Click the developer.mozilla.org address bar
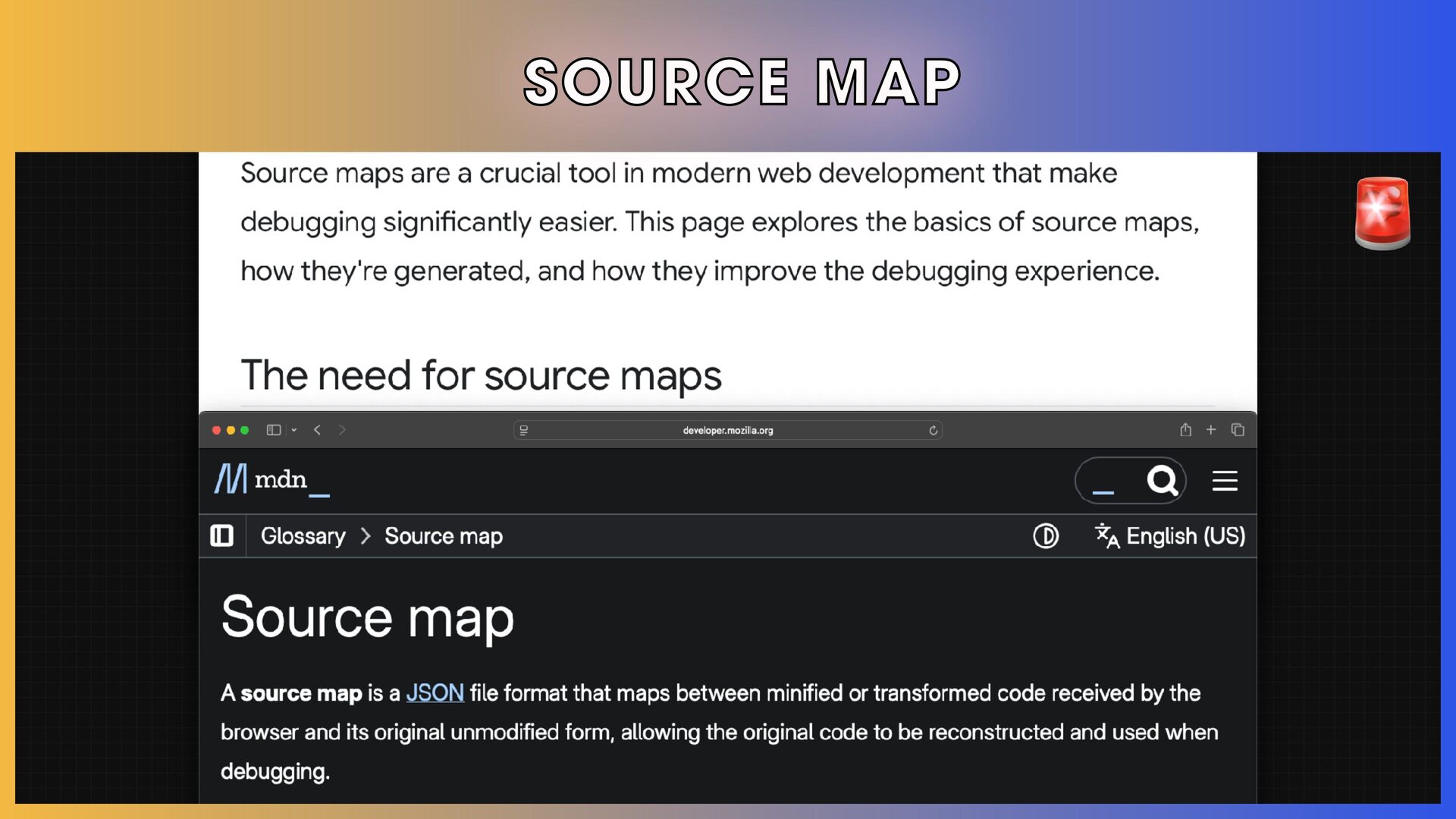The image size is (1456, 819). tap(728, 430)
